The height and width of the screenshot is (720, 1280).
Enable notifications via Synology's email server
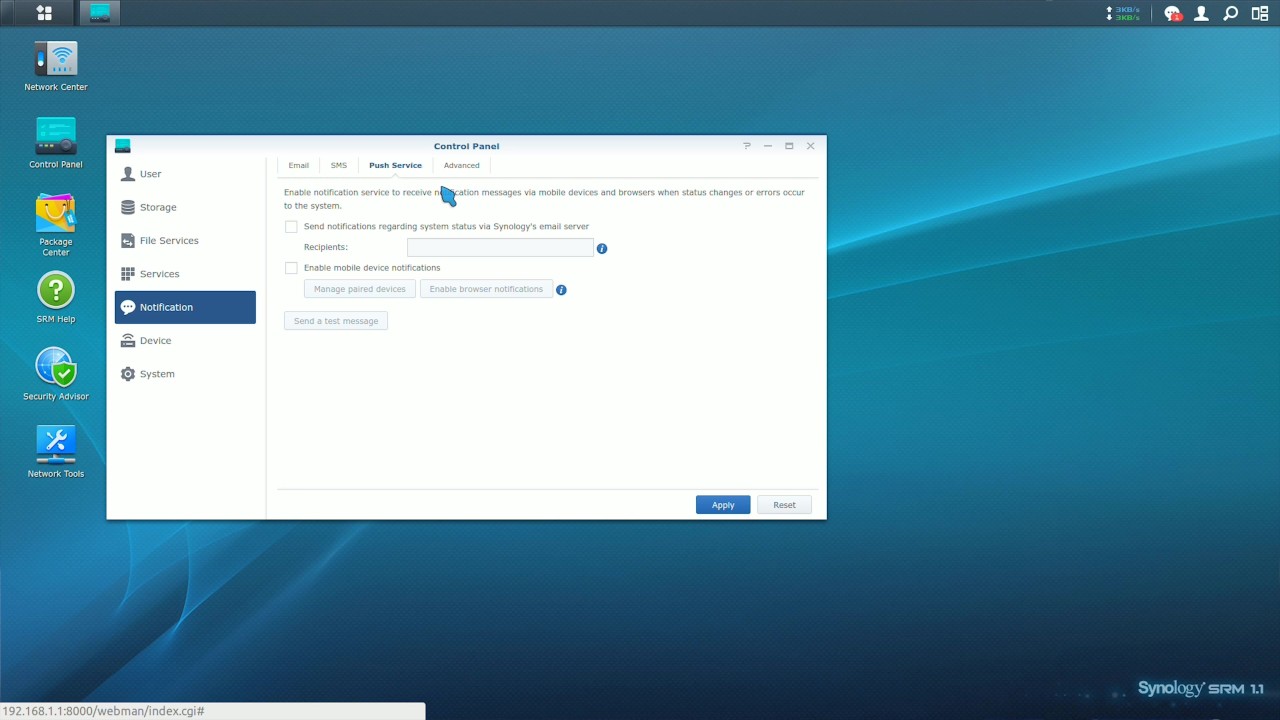[x=291, y=227]
